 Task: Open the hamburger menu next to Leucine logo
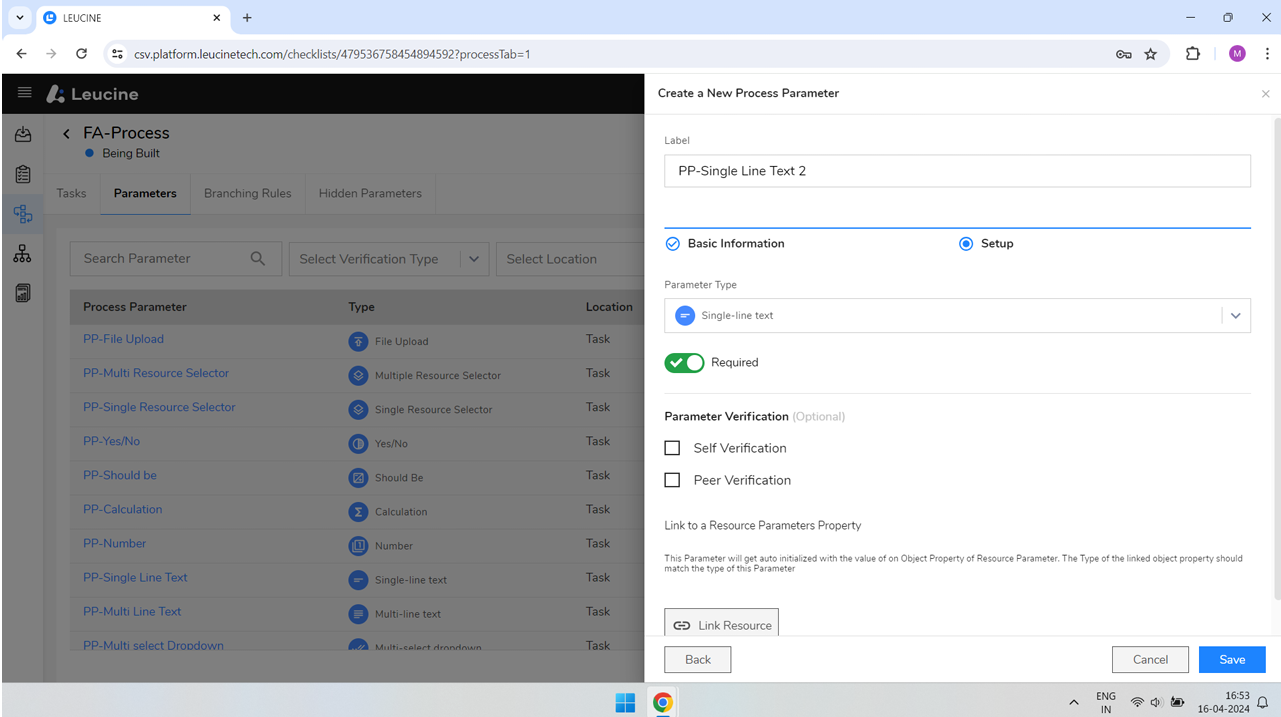click(x=24, y=93)
